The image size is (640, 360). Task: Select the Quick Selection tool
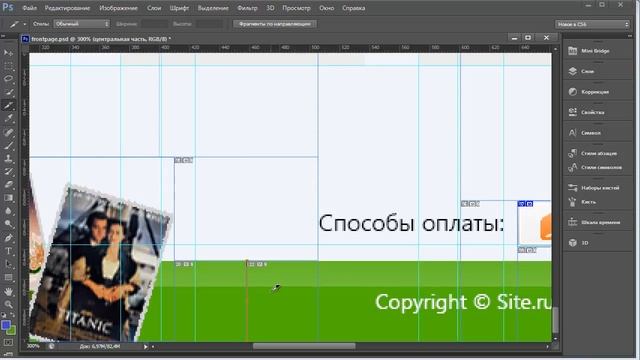[x=9, y=92]
